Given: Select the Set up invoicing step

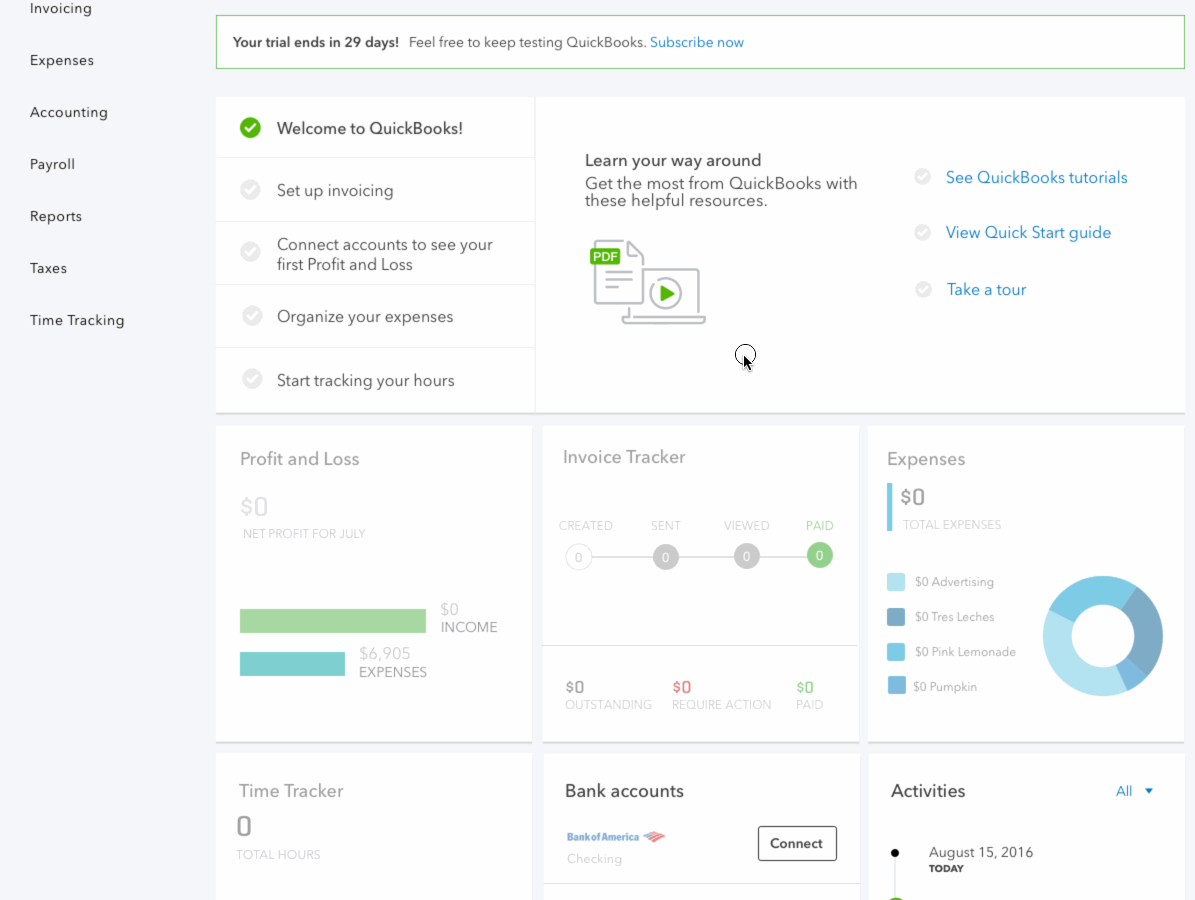Looking at the screenshot, I should tap(375, 190).
